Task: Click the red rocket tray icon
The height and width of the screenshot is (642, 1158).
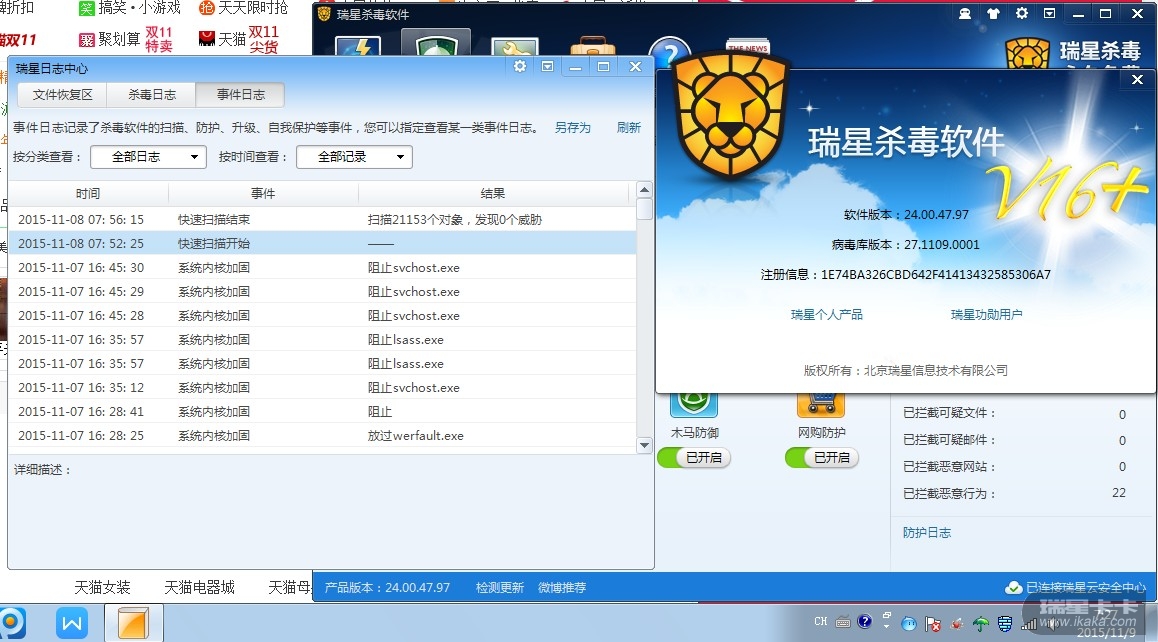Action: (956, 625)
